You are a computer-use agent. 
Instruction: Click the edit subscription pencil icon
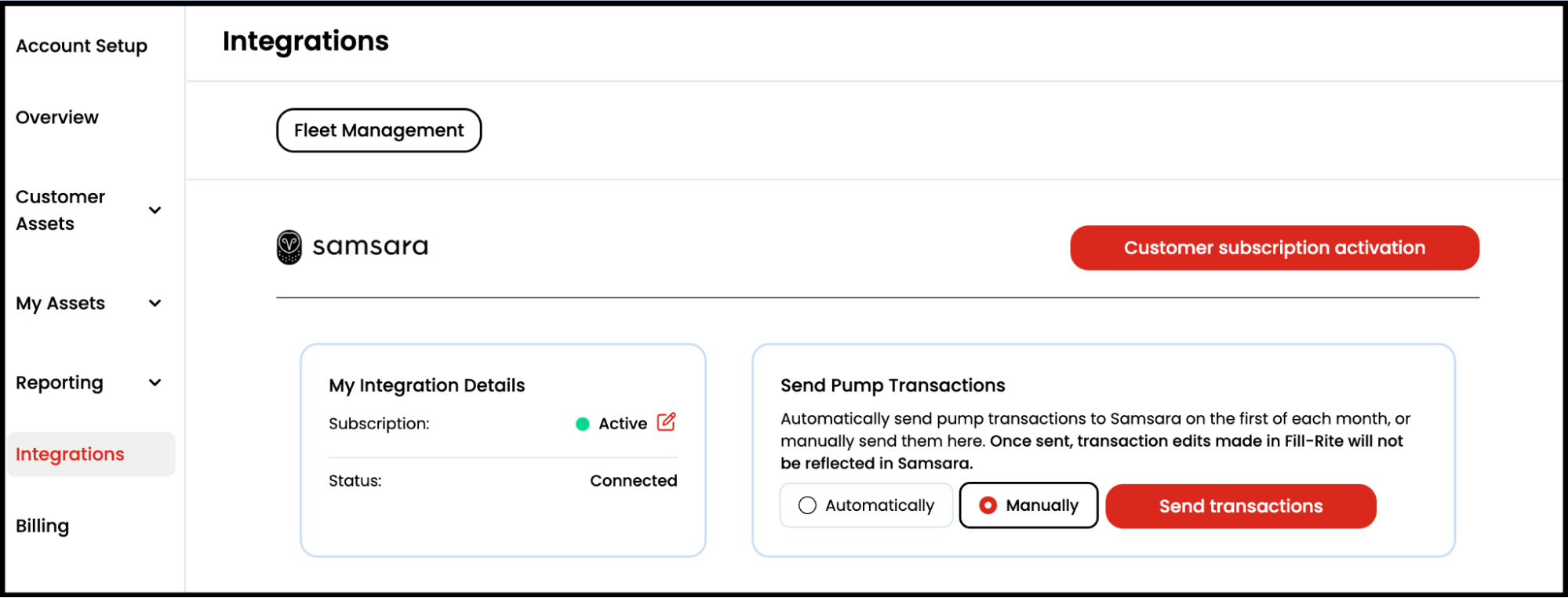tap(666, 422)
